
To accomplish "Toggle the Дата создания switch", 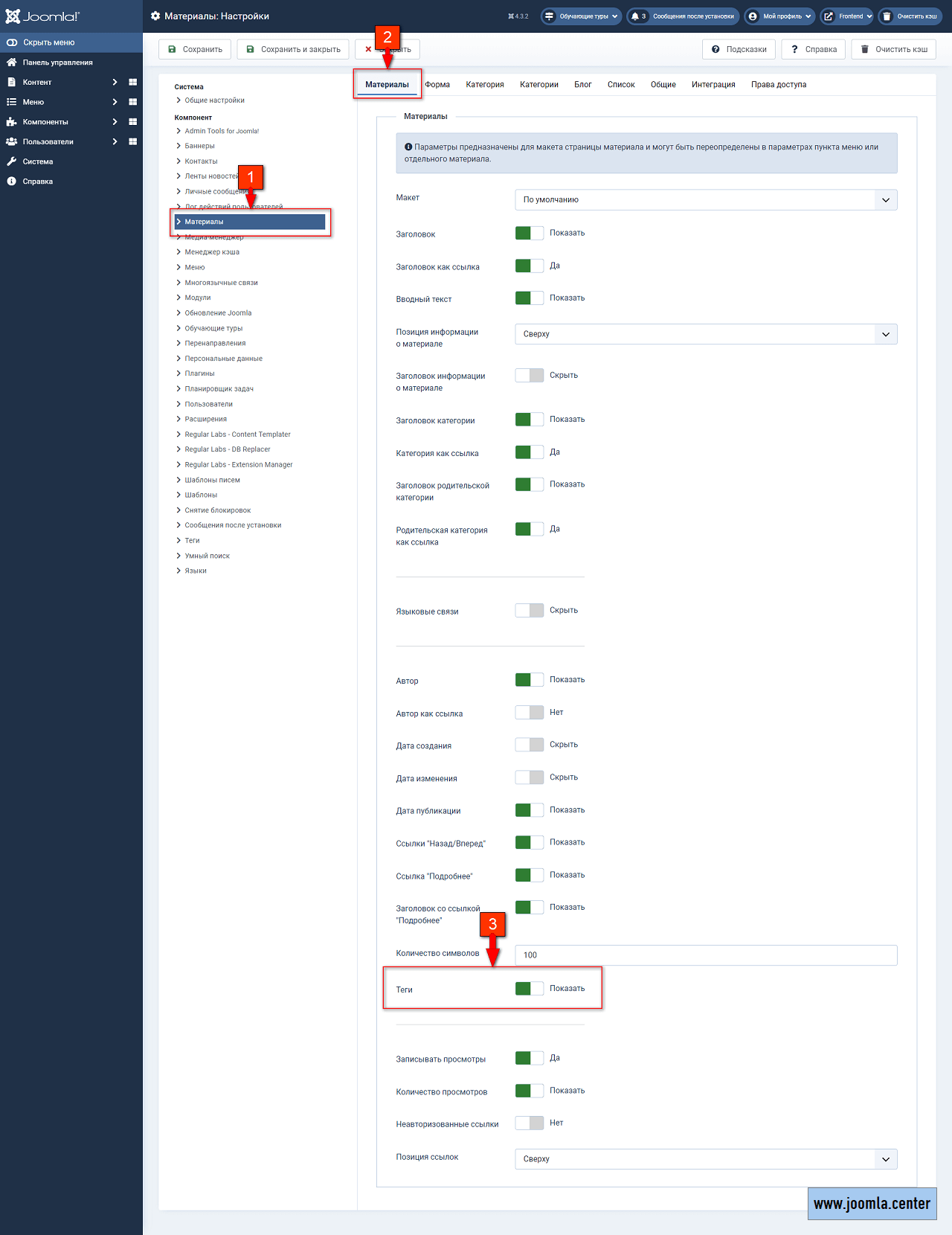I will (529, 745).
